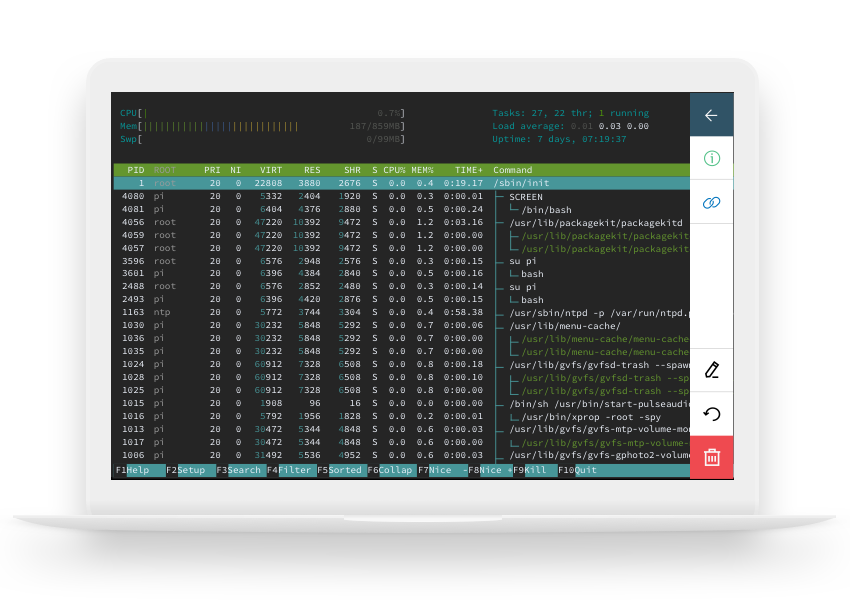Click the red trash delete icon
This screenshot has height=600, width=850.
[711, 457]
